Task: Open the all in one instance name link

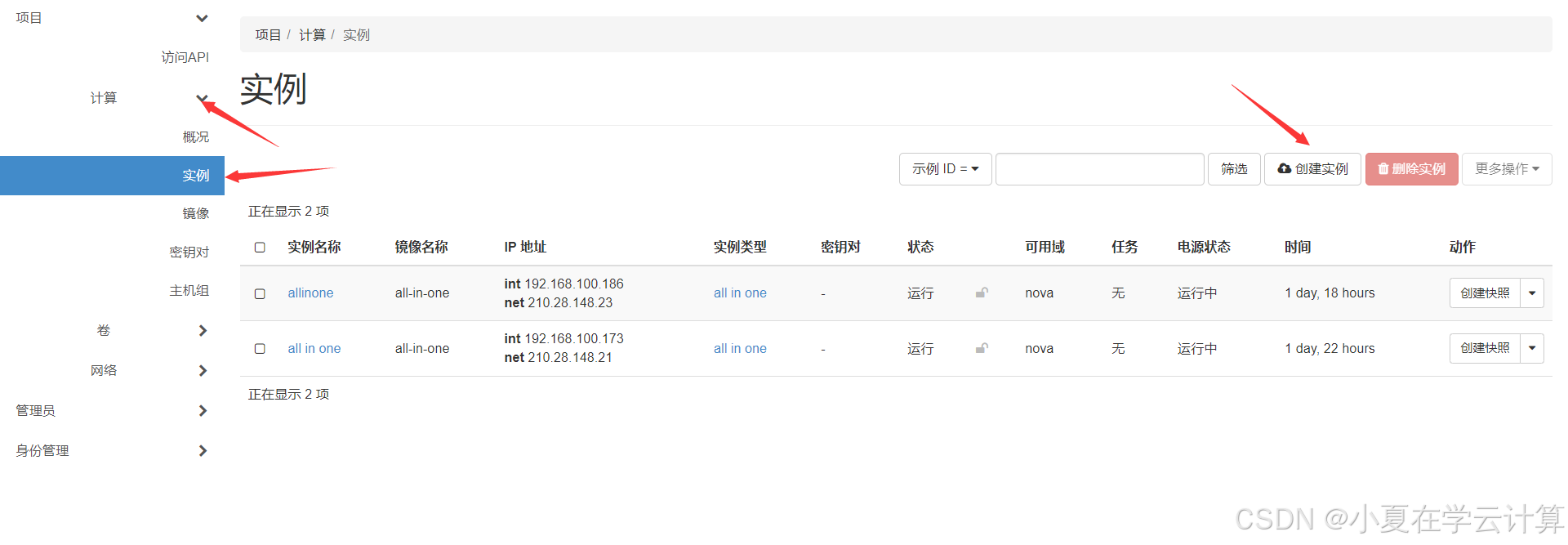Action: [x=314, y=348]
